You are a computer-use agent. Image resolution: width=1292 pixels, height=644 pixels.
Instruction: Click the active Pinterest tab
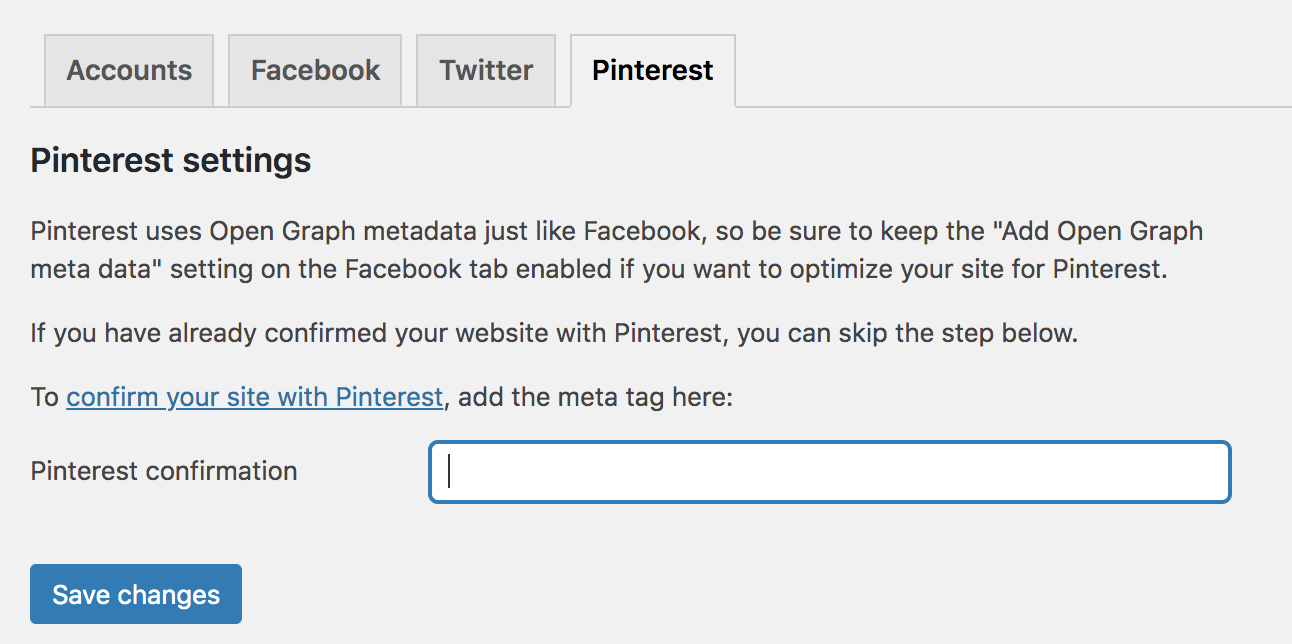tap(652, 71)
